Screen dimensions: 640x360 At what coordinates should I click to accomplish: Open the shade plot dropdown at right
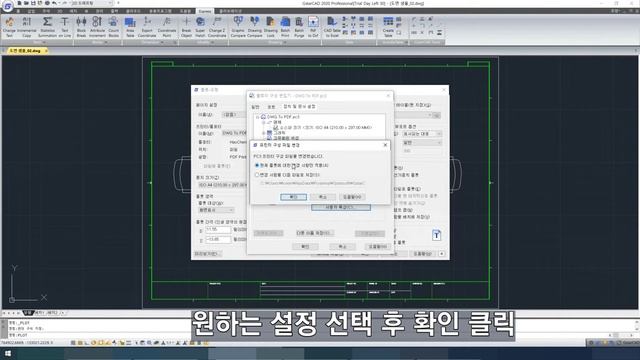click(422, 134)
